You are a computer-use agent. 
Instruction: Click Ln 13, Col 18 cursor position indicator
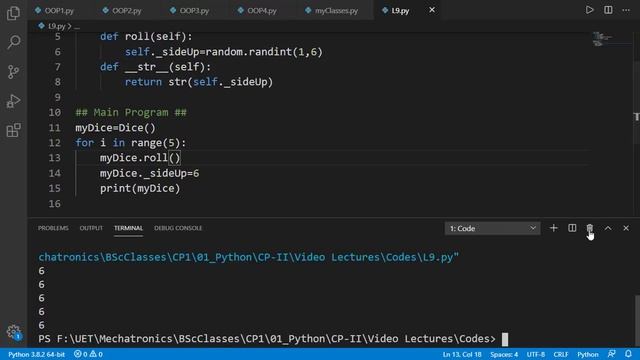coord(462,354)
